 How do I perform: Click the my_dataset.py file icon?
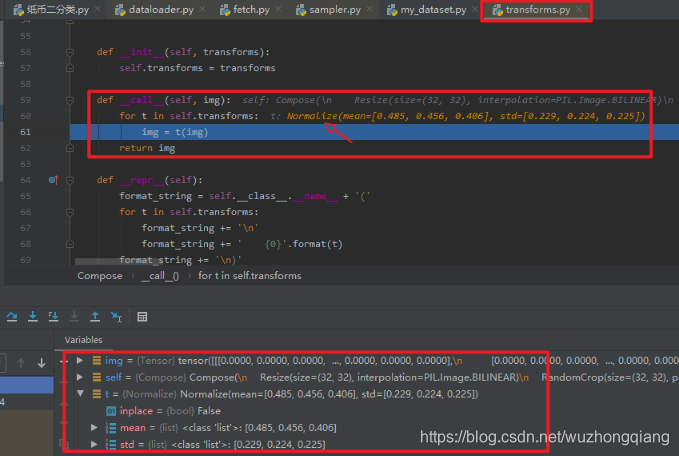391,10
